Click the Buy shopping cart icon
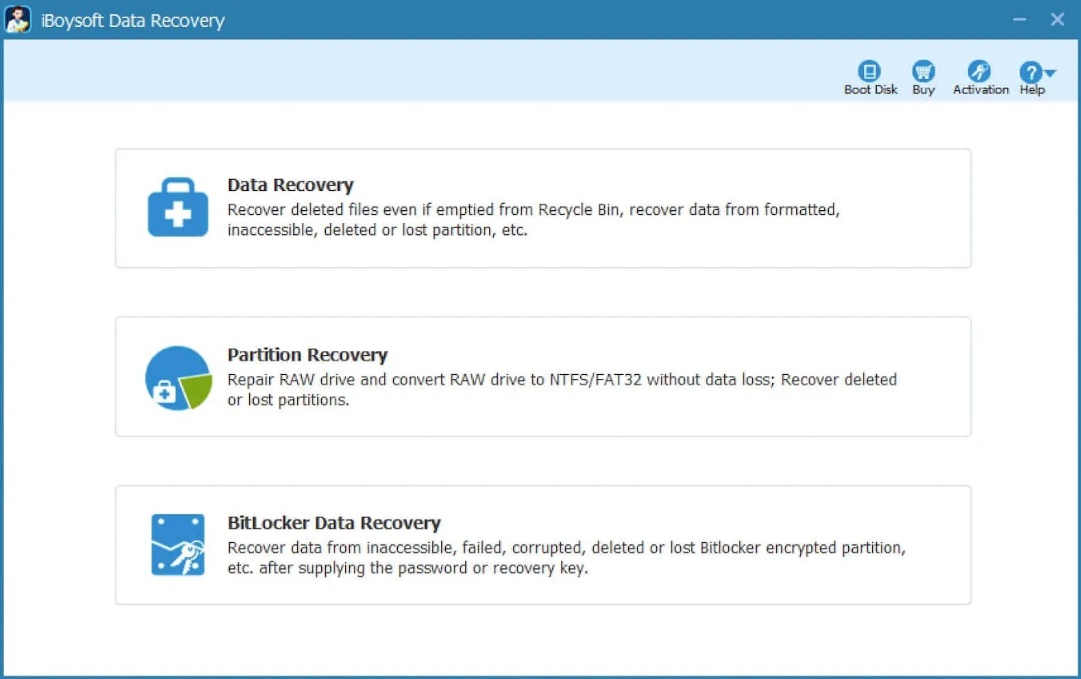Image resolution: width=1081 pixels, height=679 pixels. (x=923, y=71)
